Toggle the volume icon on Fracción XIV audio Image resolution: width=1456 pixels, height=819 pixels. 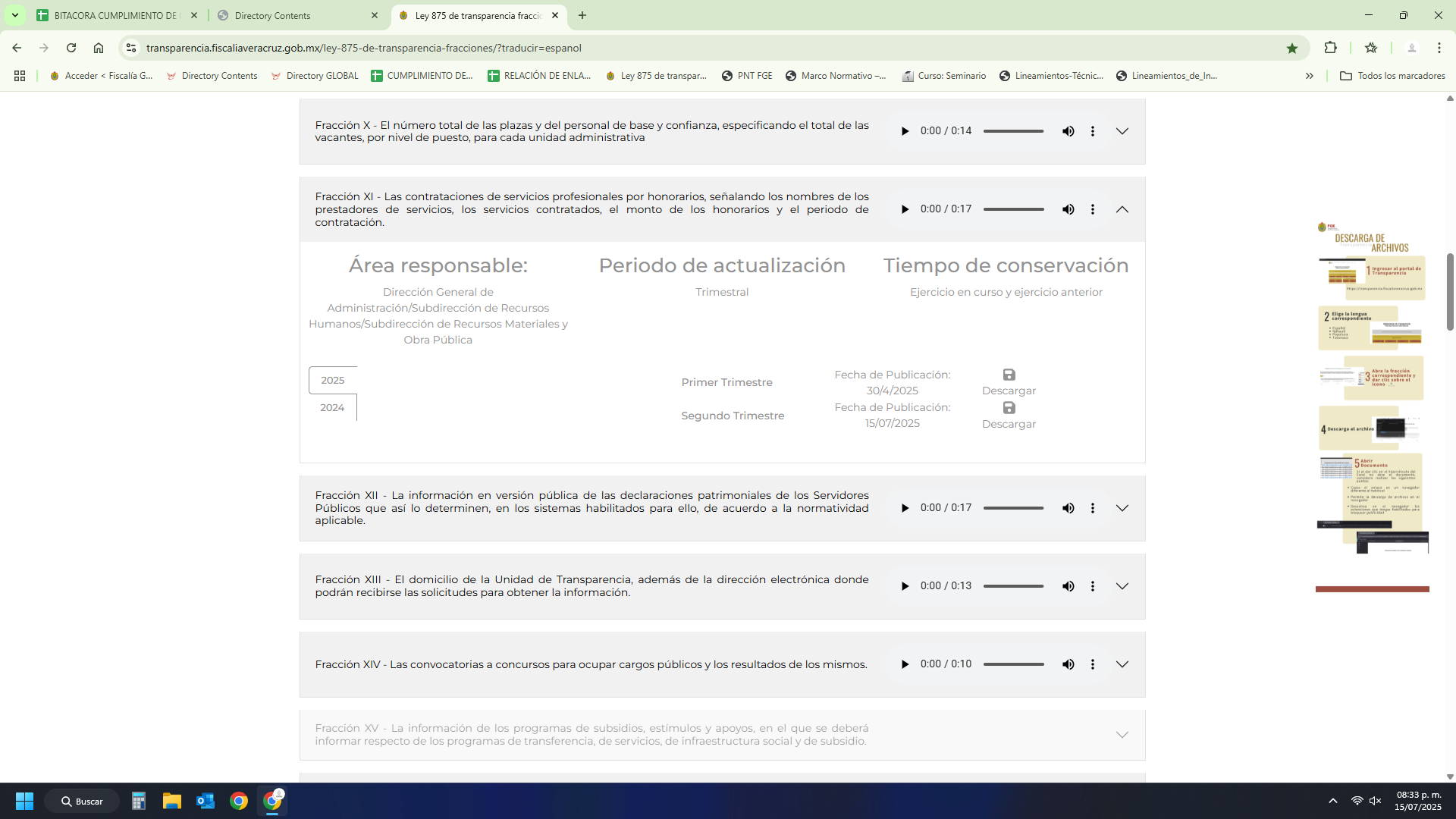tap(1068, 664)
